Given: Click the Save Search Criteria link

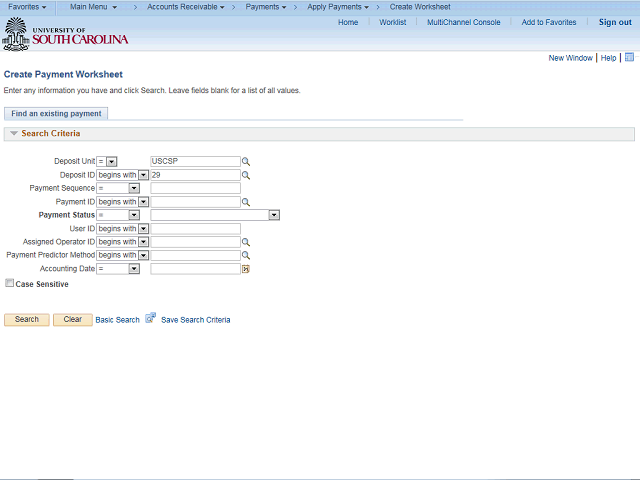Looking at the screenshot, I should 196,320.
